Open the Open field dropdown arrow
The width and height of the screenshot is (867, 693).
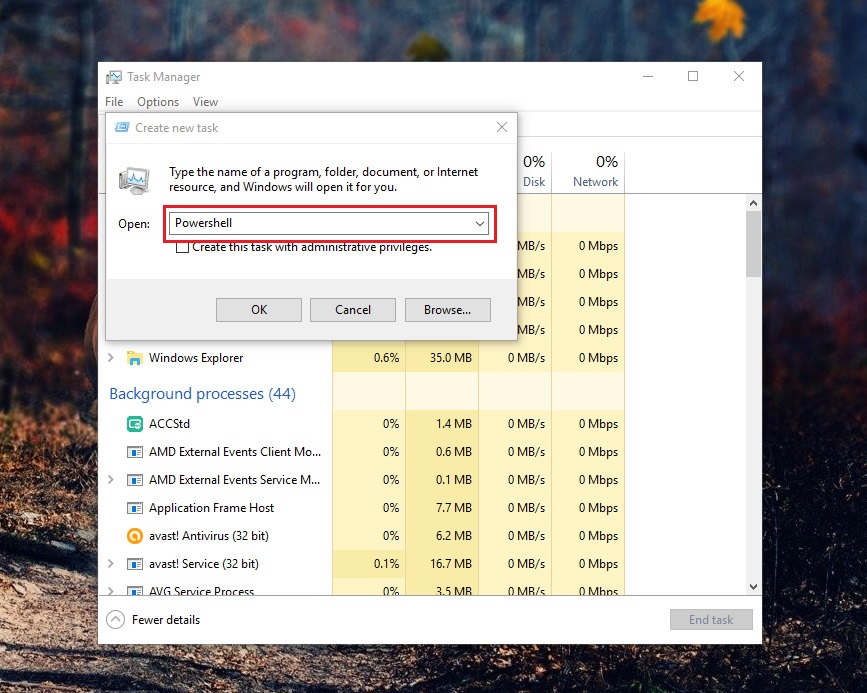(x=480, y=224)
